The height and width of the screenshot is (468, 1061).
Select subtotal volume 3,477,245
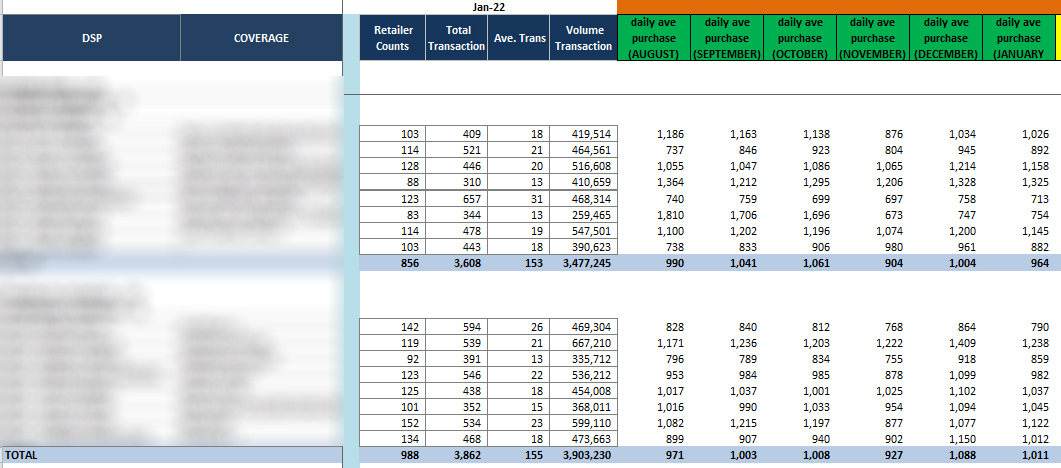pyautogui.click(x=583, y=264)
